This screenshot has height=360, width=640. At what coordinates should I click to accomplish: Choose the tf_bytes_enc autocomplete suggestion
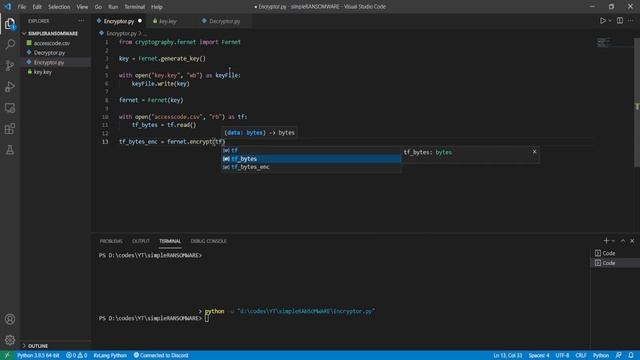[x=311, y=167]
